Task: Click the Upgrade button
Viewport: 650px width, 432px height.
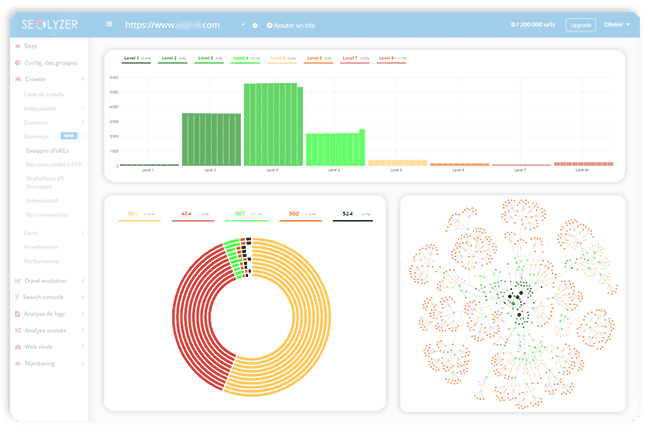Action: pyautogui.click(x=579, y=25)
